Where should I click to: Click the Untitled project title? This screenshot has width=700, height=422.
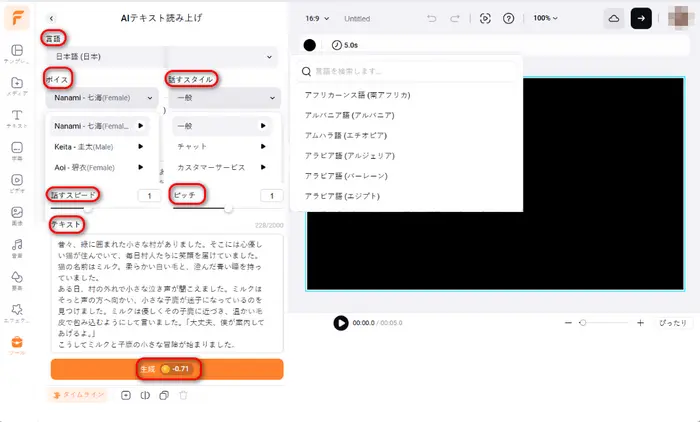357,19
